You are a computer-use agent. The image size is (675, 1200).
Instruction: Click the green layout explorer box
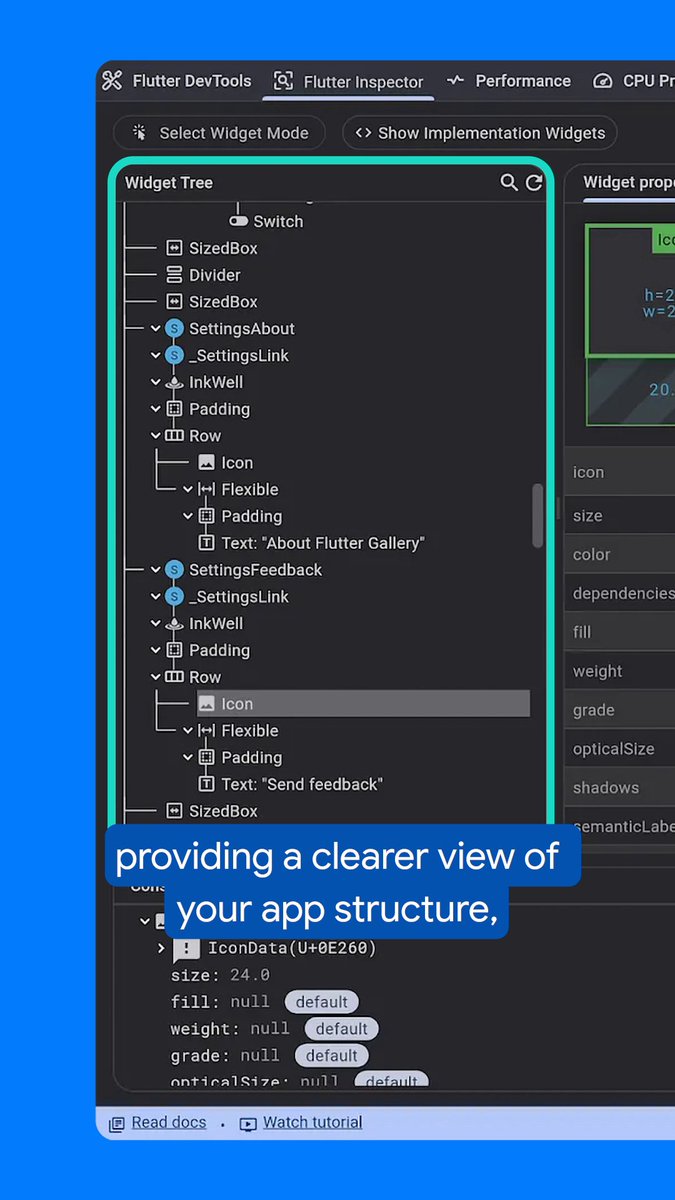tap(630, 290)
